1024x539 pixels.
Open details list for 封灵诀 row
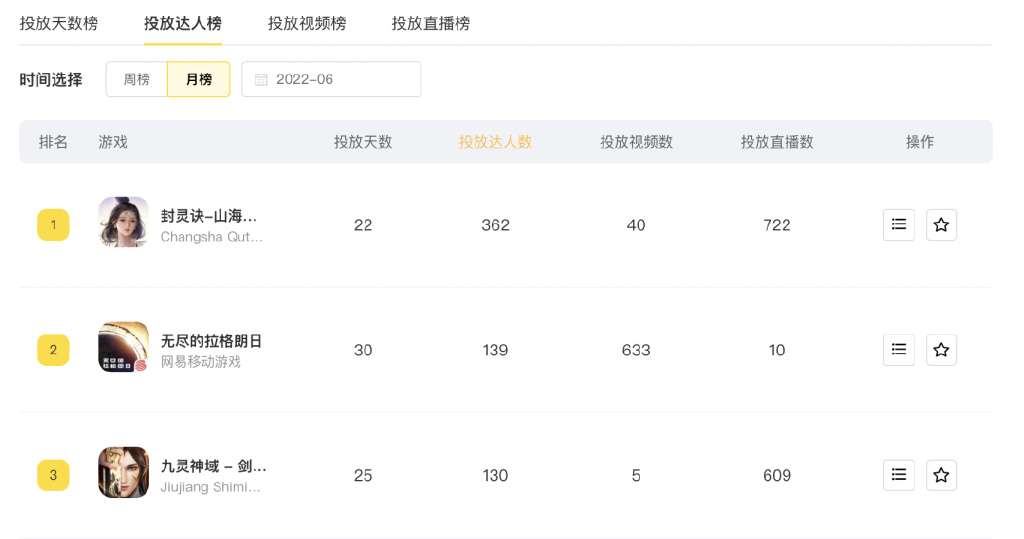point(898,225)
